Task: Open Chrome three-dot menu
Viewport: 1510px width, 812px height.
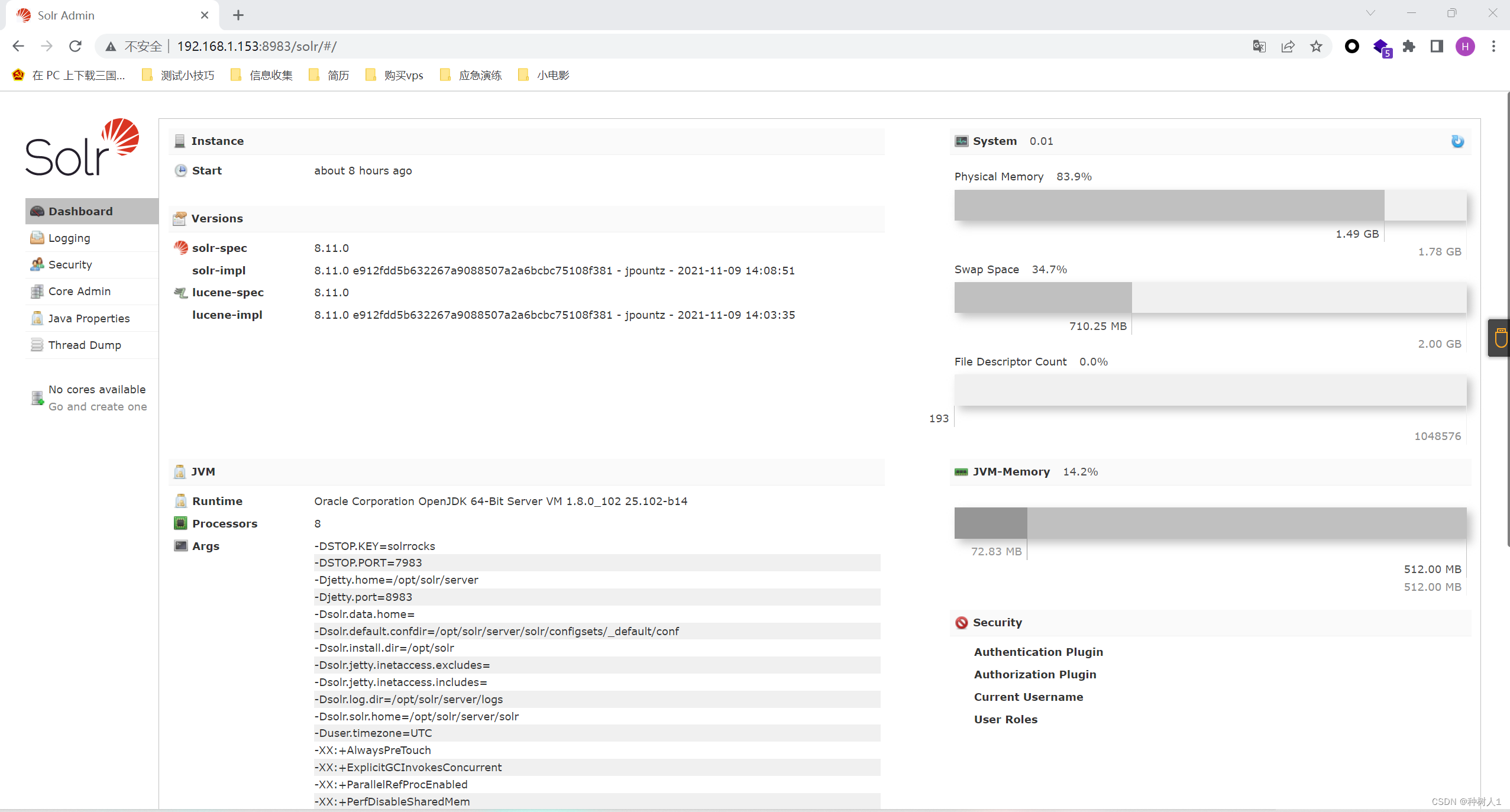Action: click(x=1493, y=46)
